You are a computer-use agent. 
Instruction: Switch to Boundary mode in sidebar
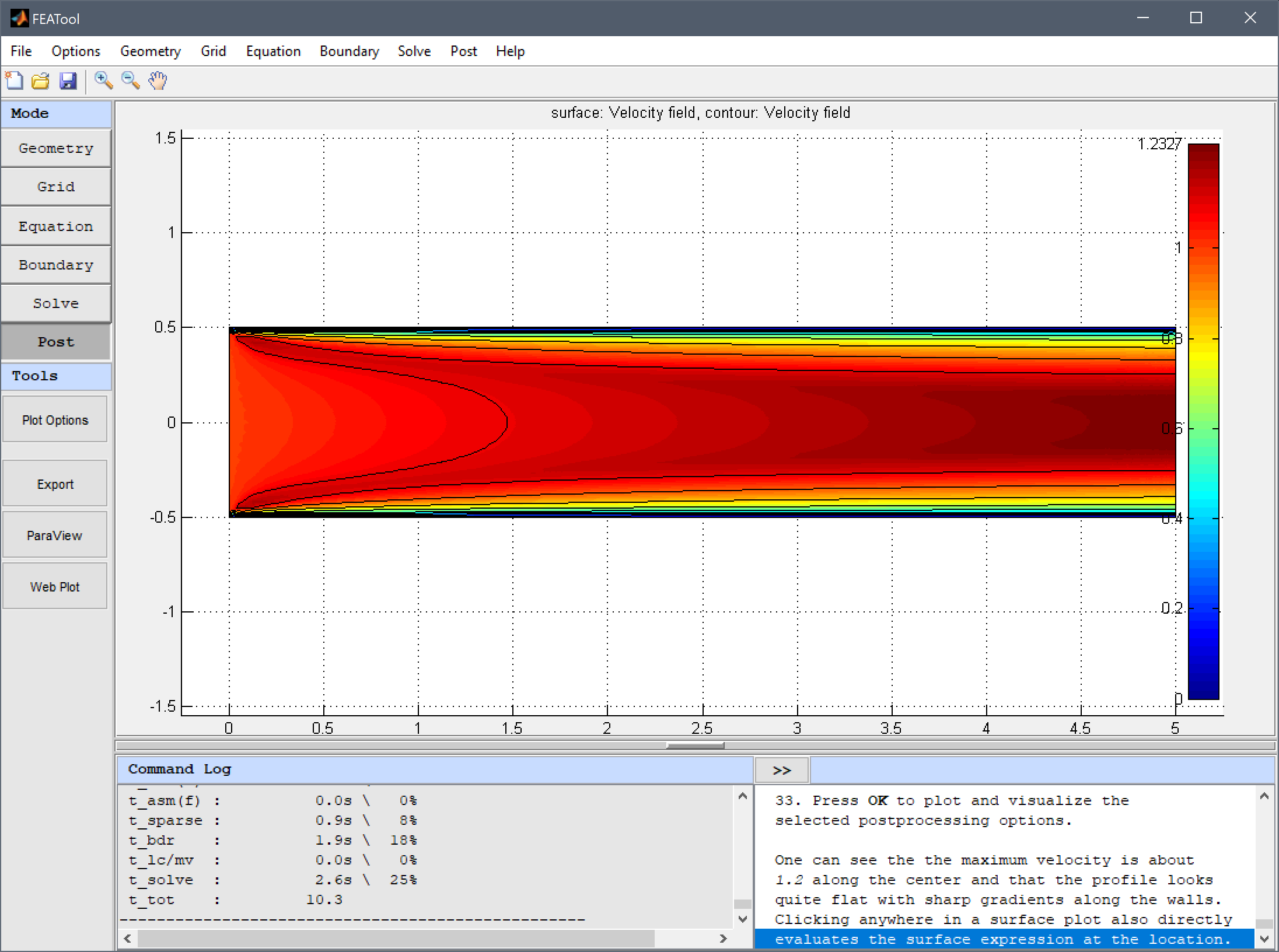[56, 265]
